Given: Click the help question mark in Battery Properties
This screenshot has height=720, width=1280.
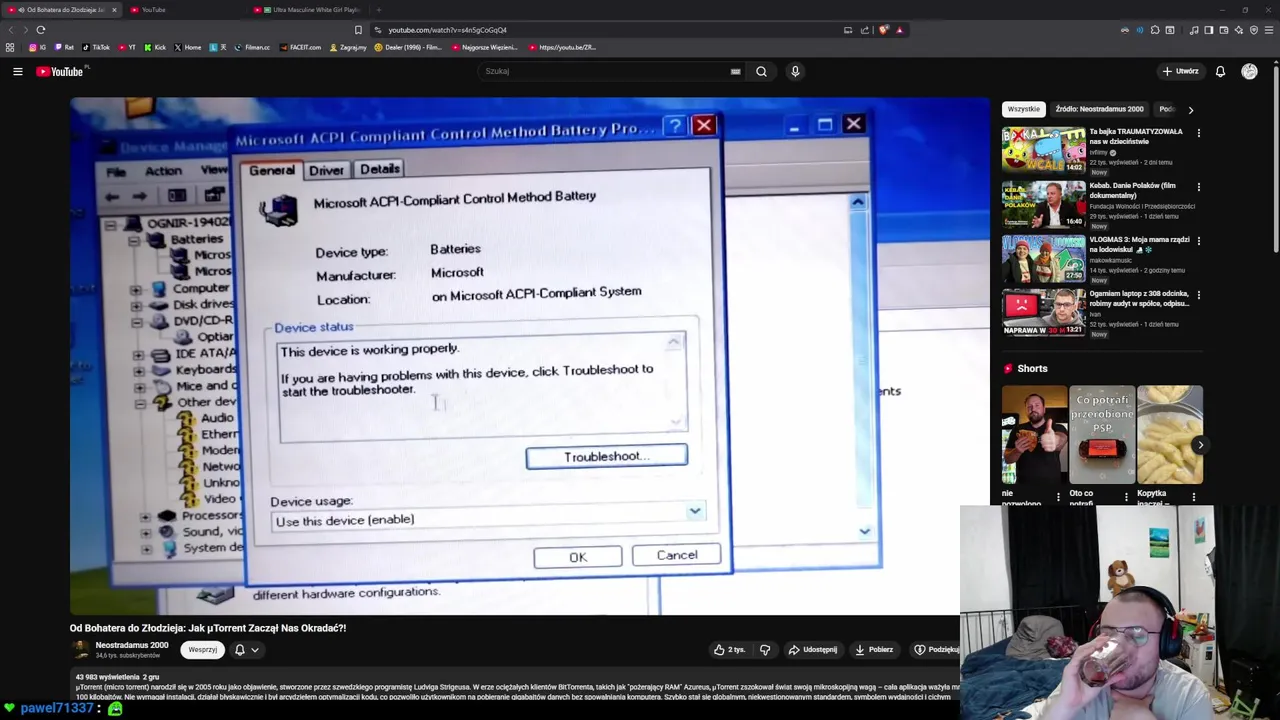Looking at the screenshot, I should tap(676, 125).
